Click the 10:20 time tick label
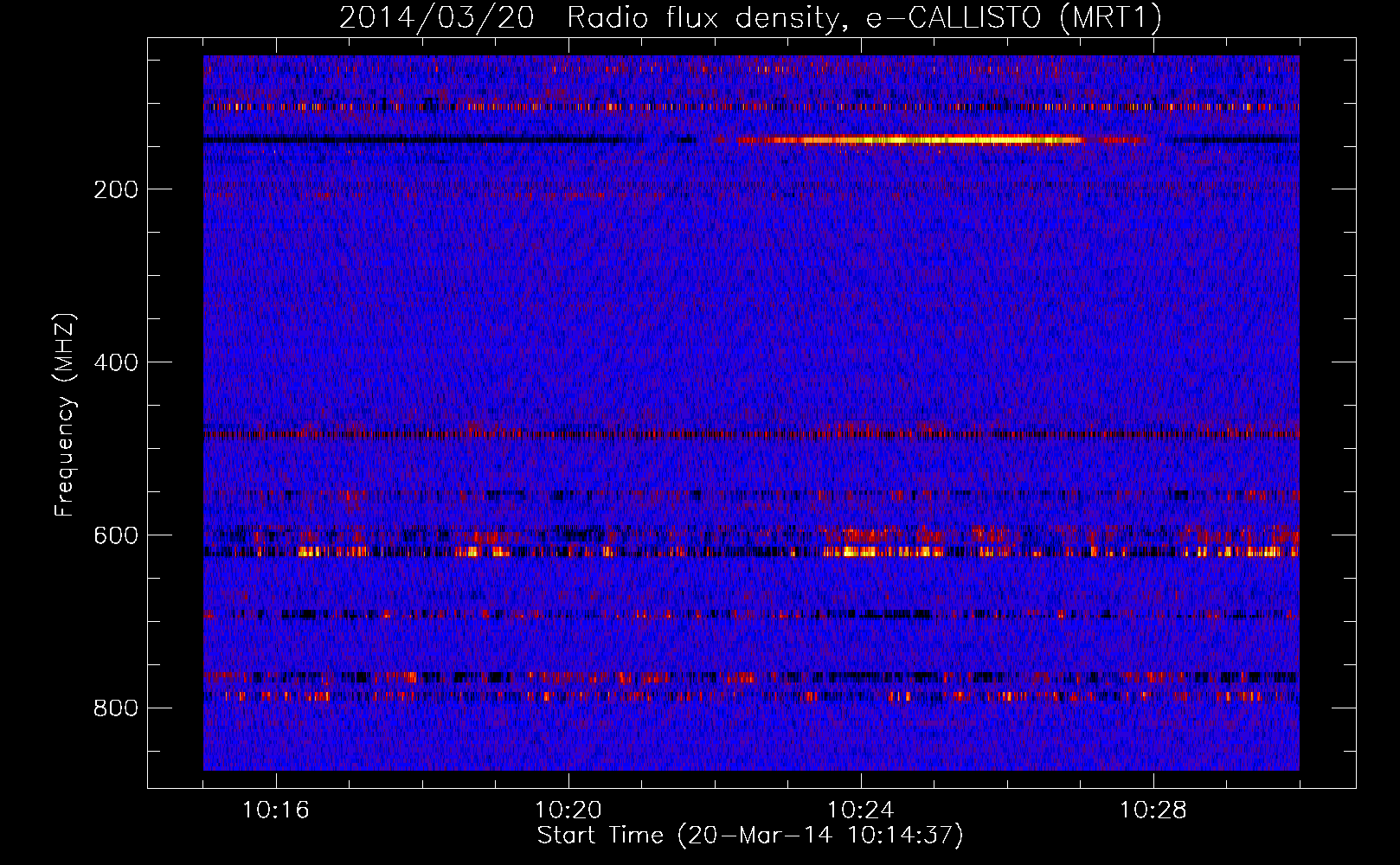The image size is (1400, 865). click(568, 811)
